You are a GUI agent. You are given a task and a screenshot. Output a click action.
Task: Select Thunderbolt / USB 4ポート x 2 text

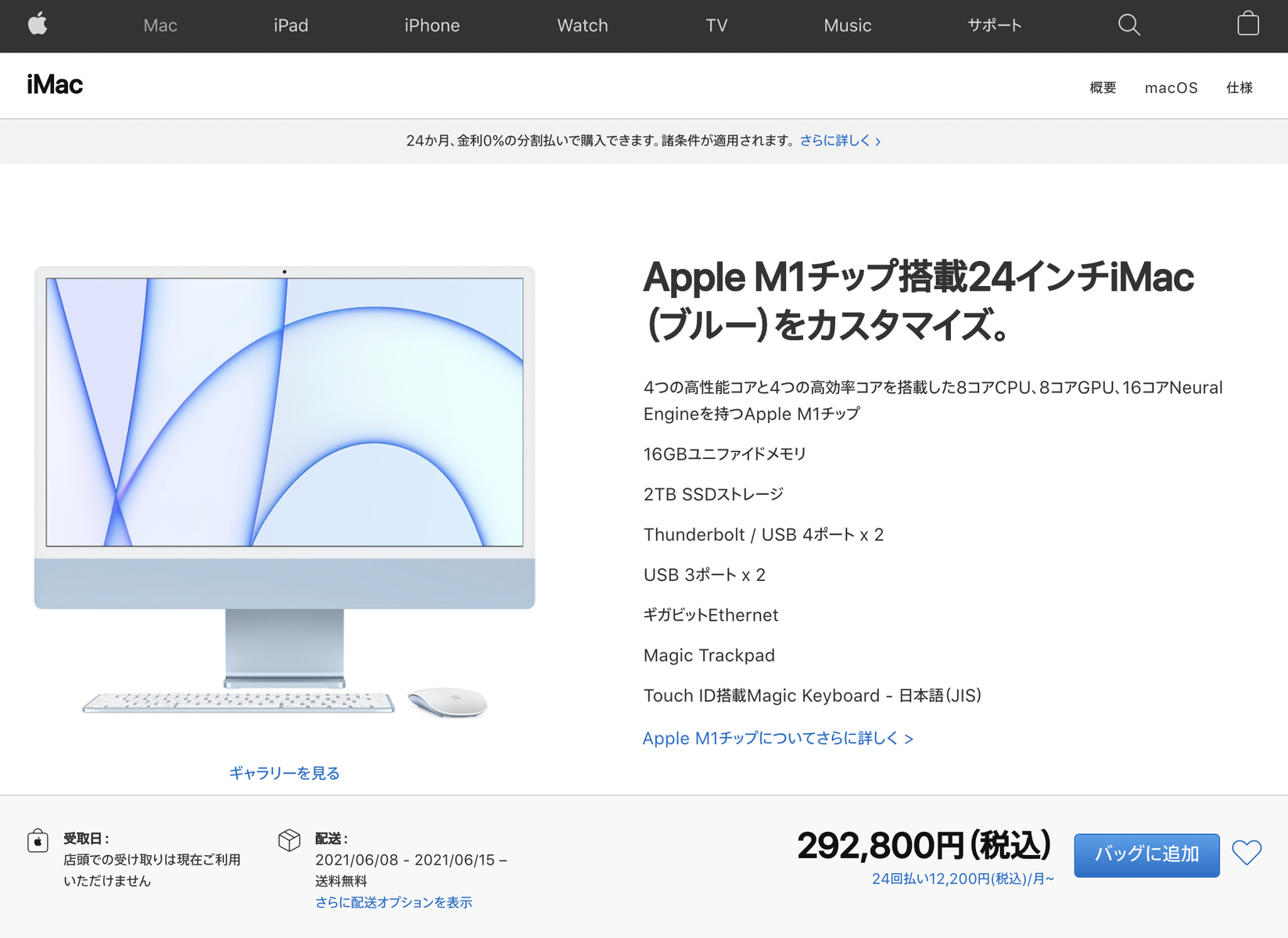click(x=763, y=535)
